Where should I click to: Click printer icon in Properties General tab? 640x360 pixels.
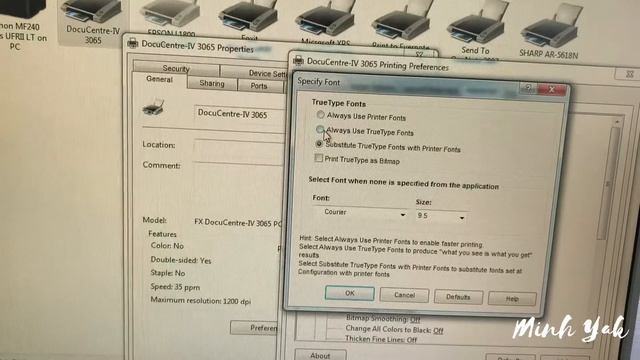click(153, 107)
